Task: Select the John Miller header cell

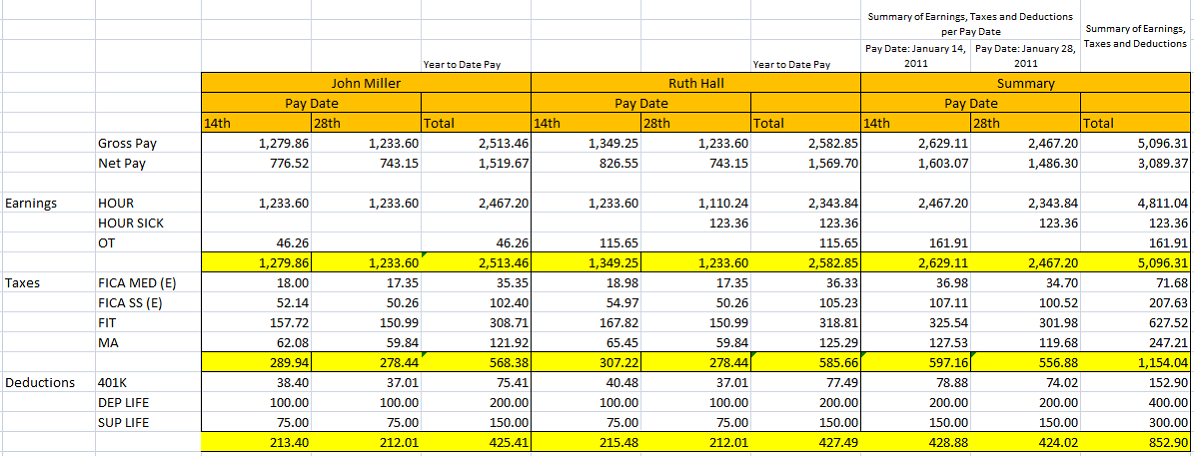Action: click(366, 83)
